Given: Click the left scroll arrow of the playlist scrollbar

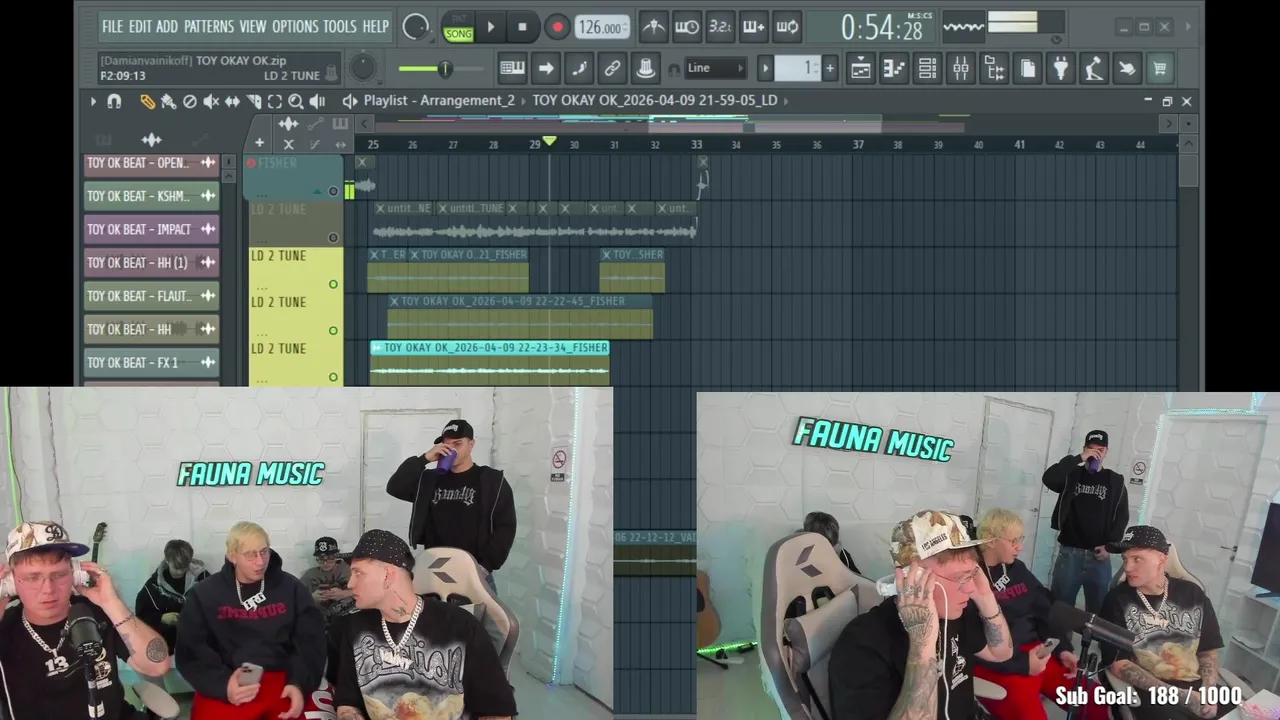Looking at the screenshot, I should (x=365, y=124).
